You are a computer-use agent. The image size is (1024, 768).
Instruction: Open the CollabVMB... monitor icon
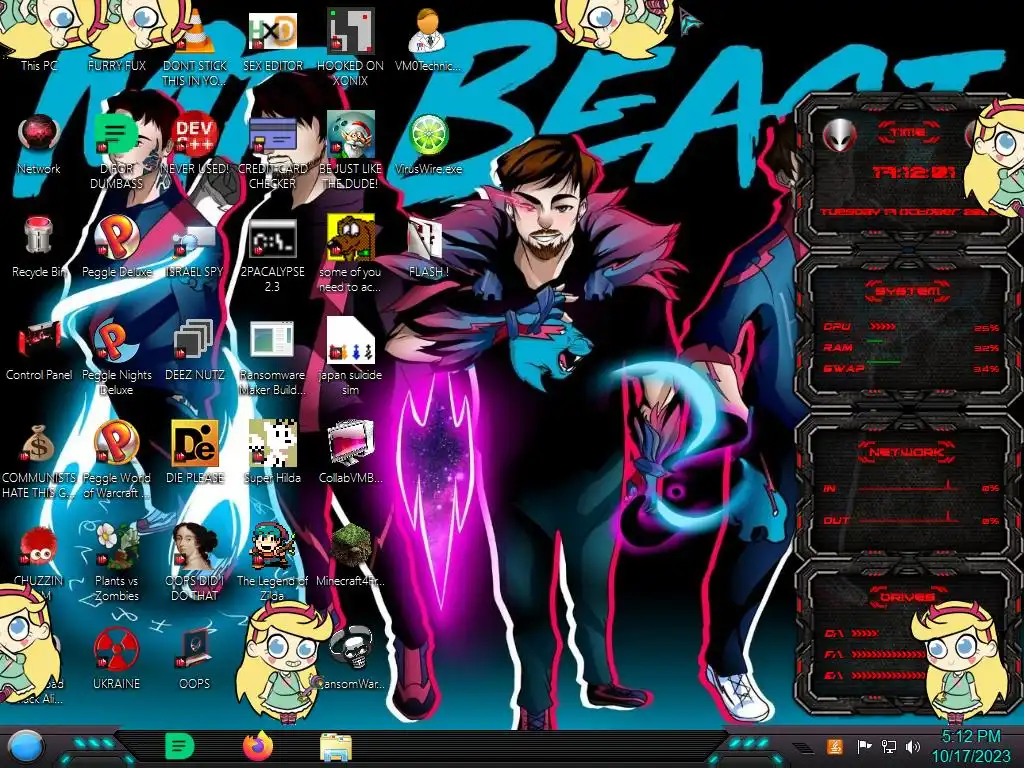click(x=350, y=453)
